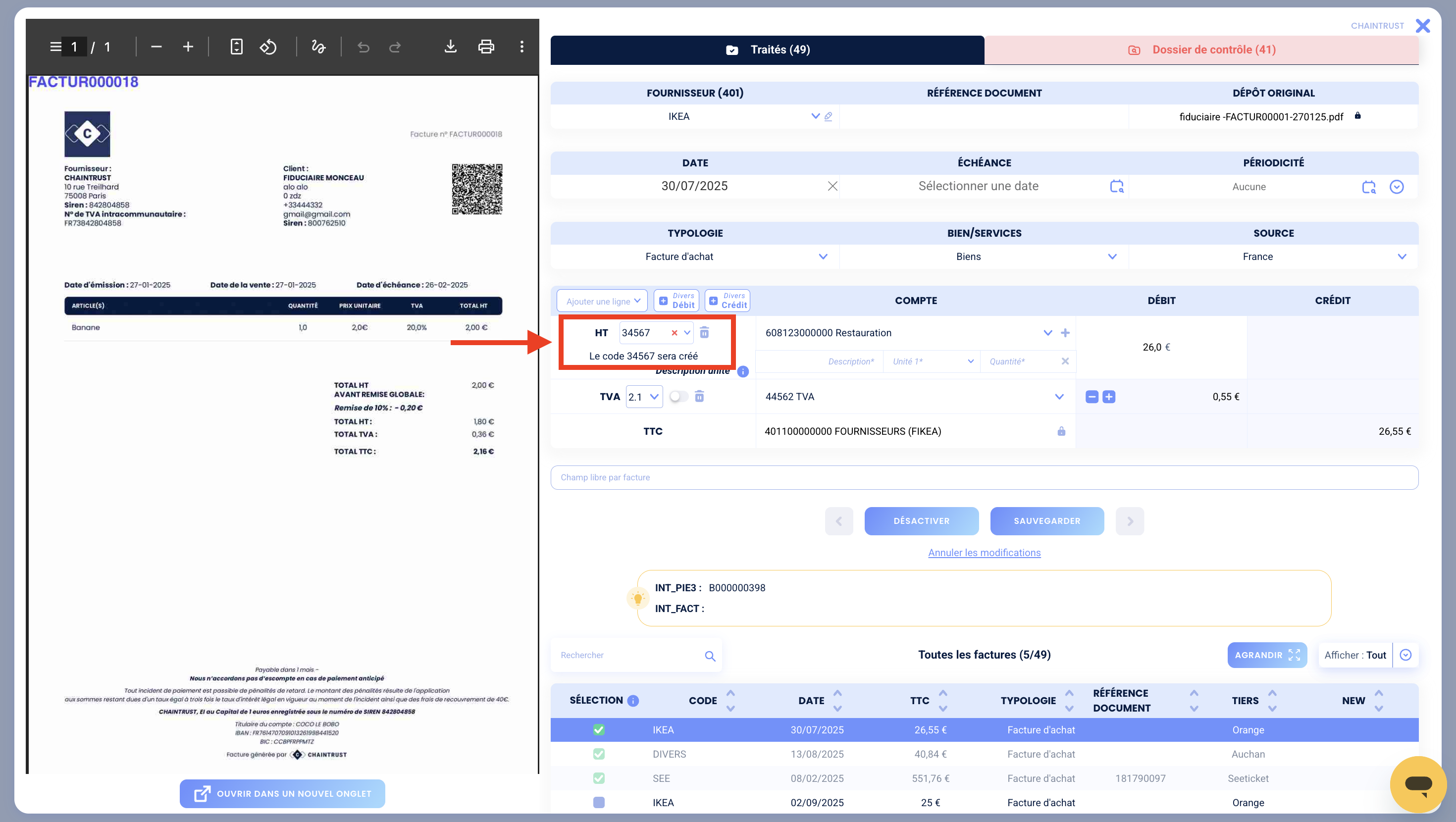The image size is (1456, 822).
Task: Expand the 44562 TVA account dropdown
Action: 1059,397
